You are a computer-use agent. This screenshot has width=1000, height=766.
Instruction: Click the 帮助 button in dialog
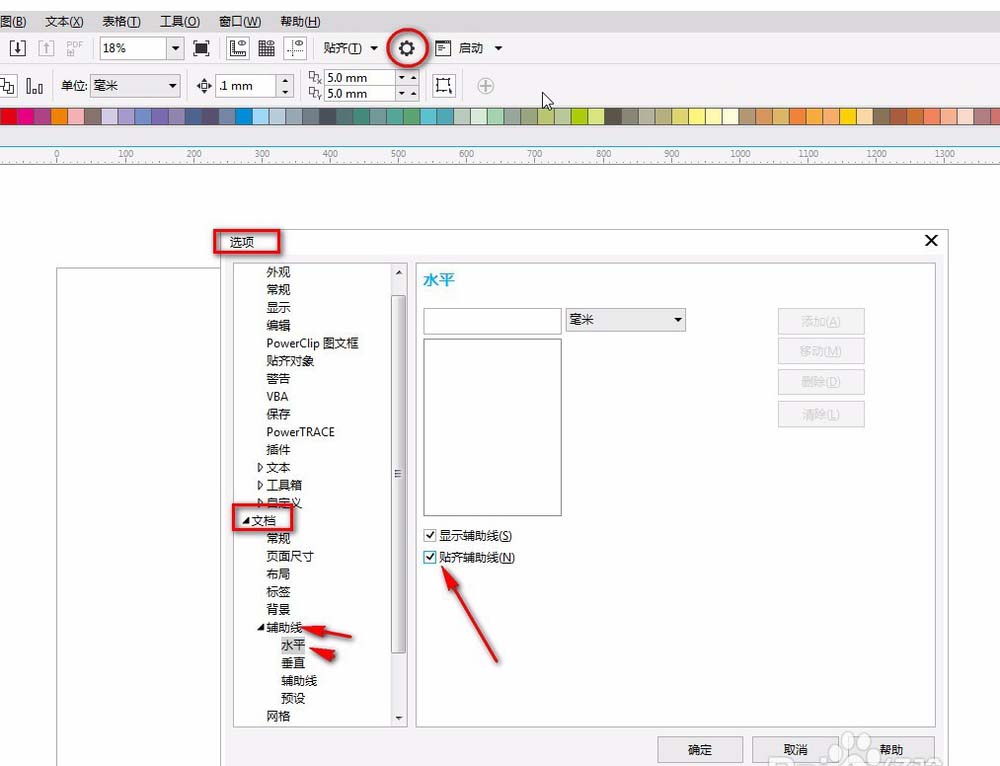pos(891,749)
